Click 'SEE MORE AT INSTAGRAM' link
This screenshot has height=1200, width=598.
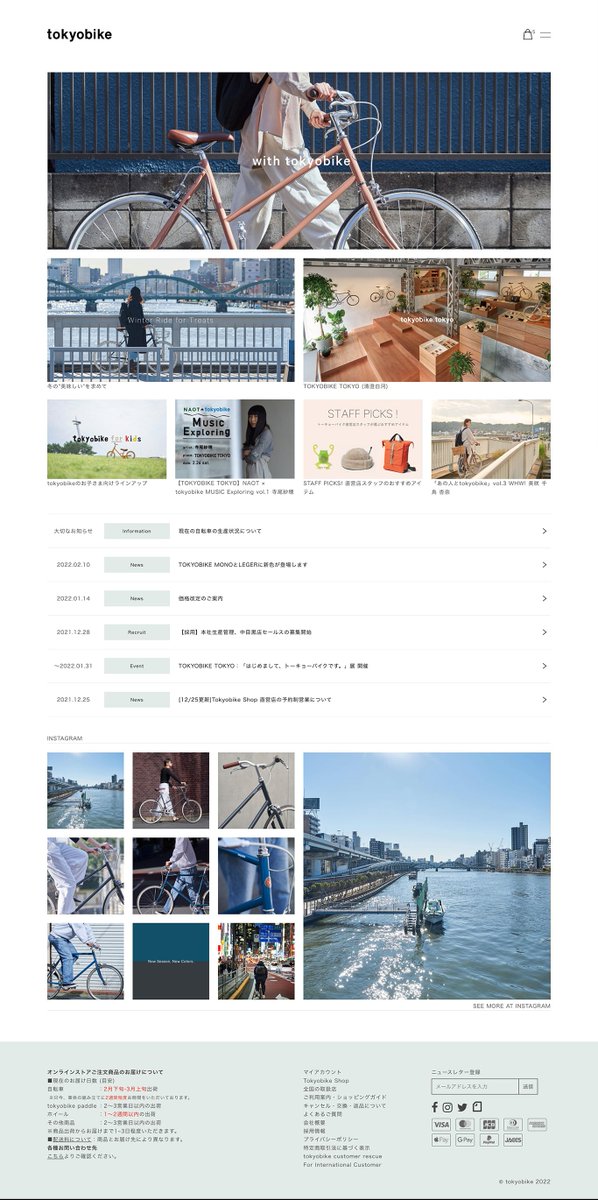coord(512,1006)
